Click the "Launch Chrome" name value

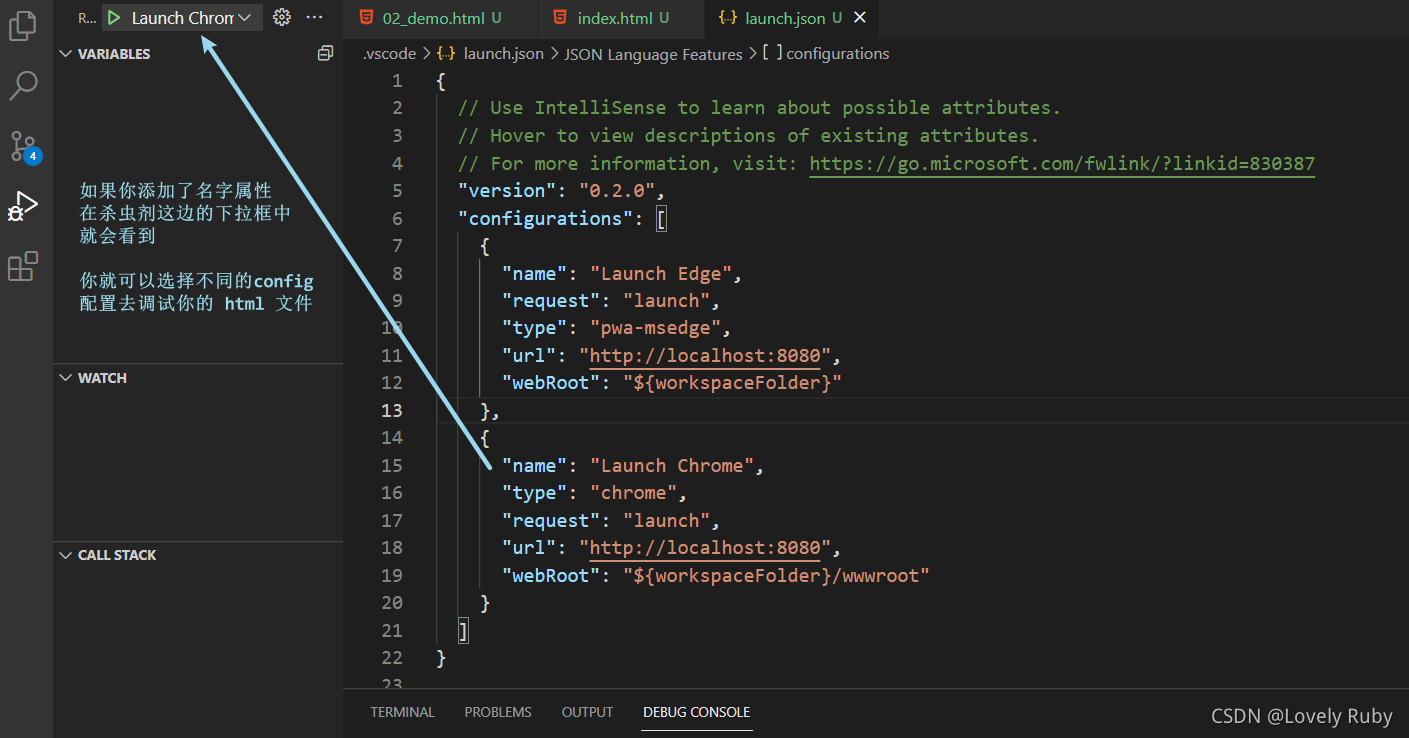(672, 465)
